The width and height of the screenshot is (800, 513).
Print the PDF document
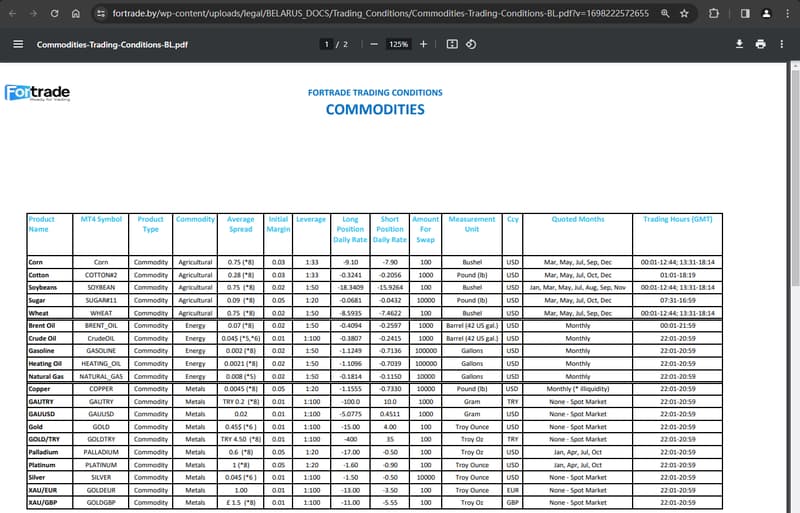click(761, 44)
